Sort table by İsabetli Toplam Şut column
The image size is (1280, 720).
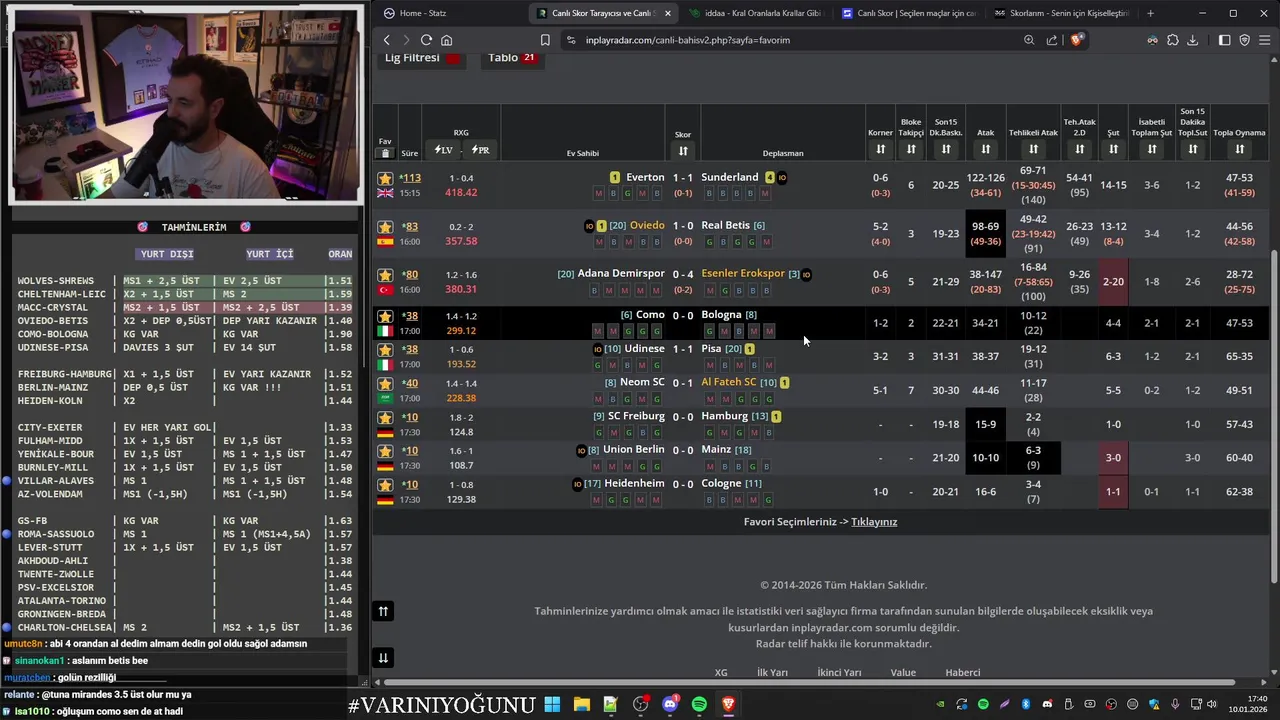coord(1152,149)
